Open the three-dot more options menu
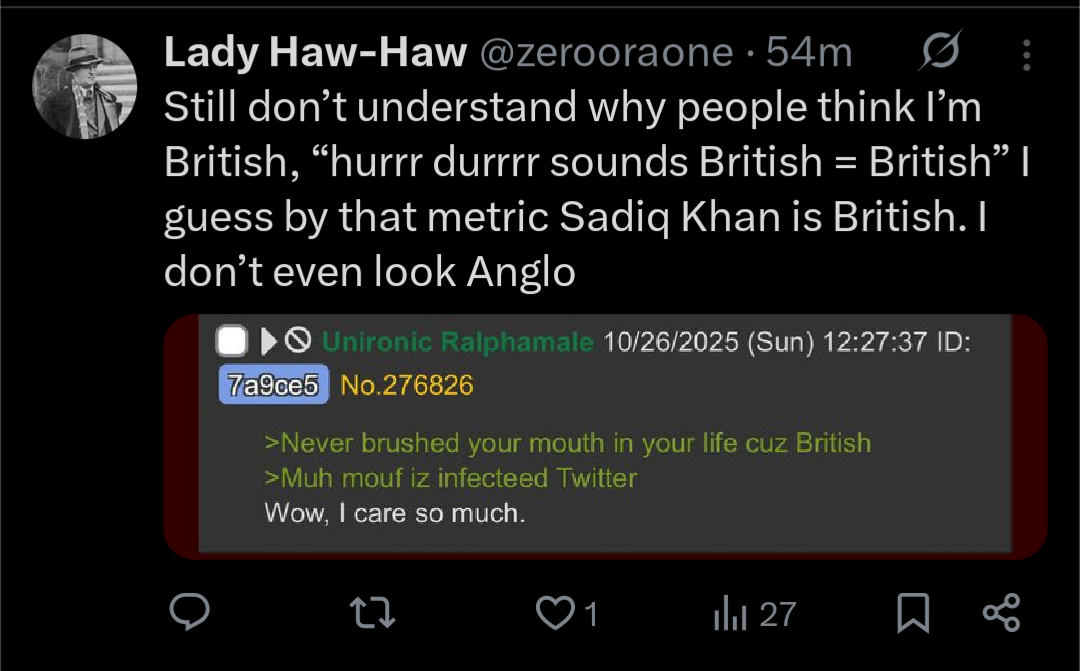The width and height of the screenshot is (1080, 671). (x=1026, y=55)
